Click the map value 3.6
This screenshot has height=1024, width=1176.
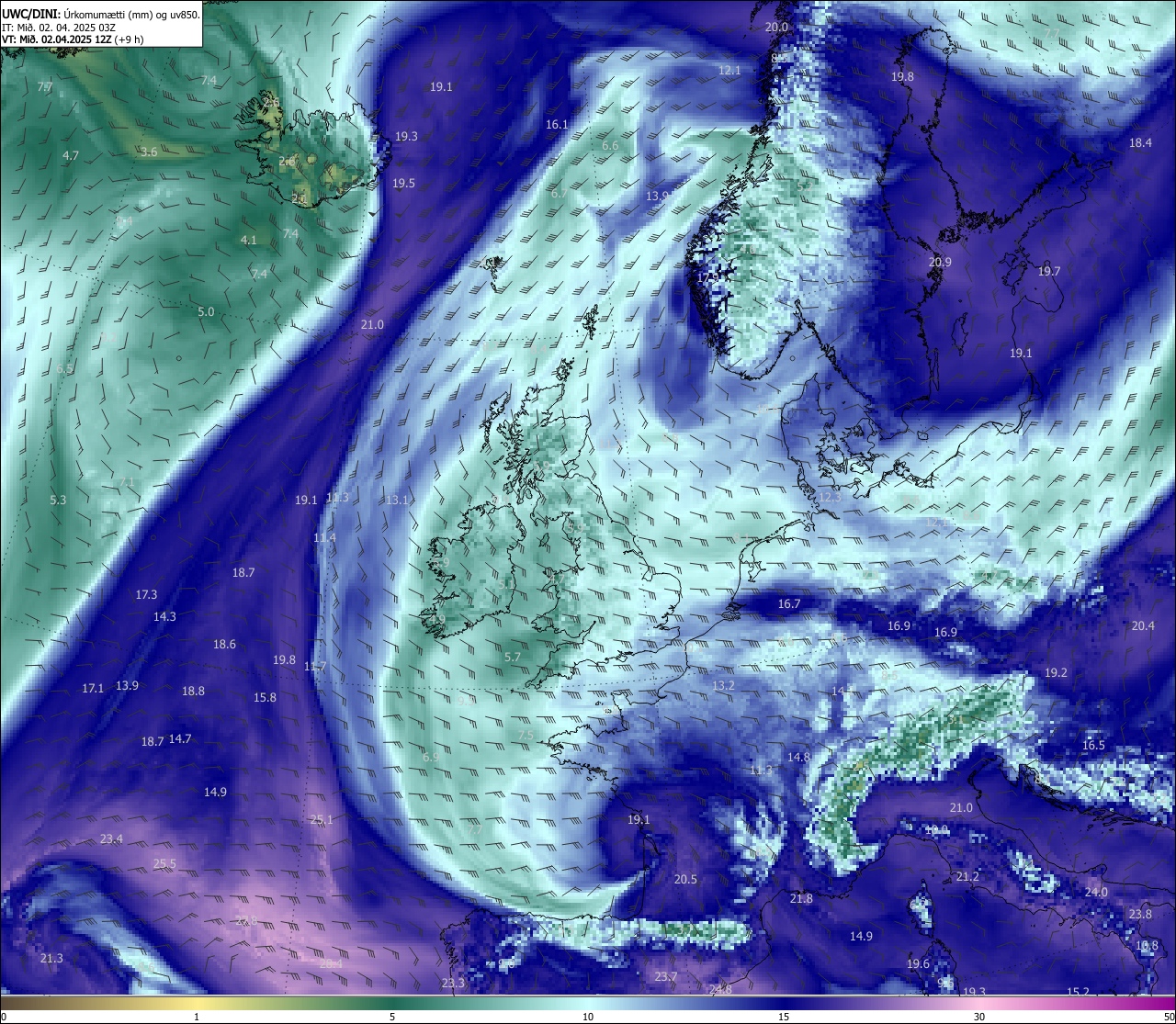coord(149,152)
